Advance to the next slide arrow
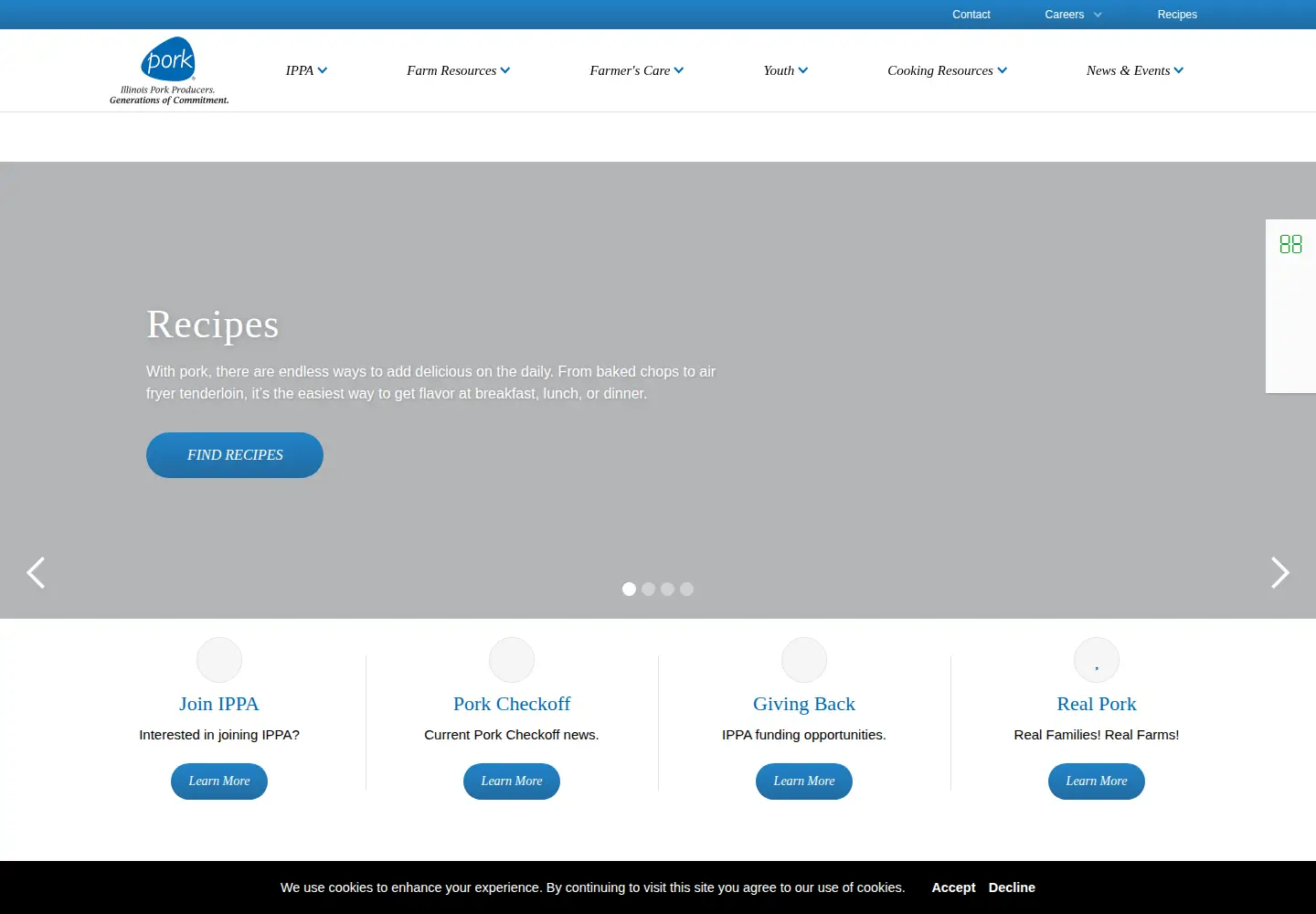The width and height of the screenshot is (1316, 914). (x=1279, y=573)
